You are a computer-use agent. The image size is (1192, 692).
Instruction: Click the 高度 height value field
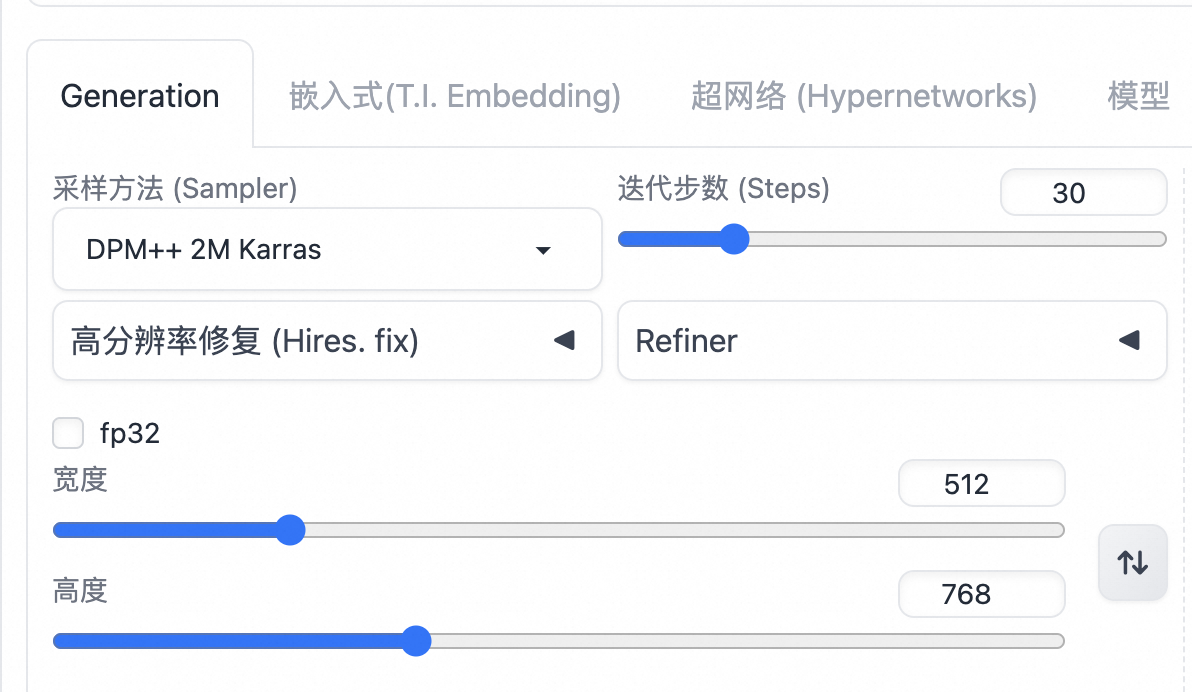(981, 595)
